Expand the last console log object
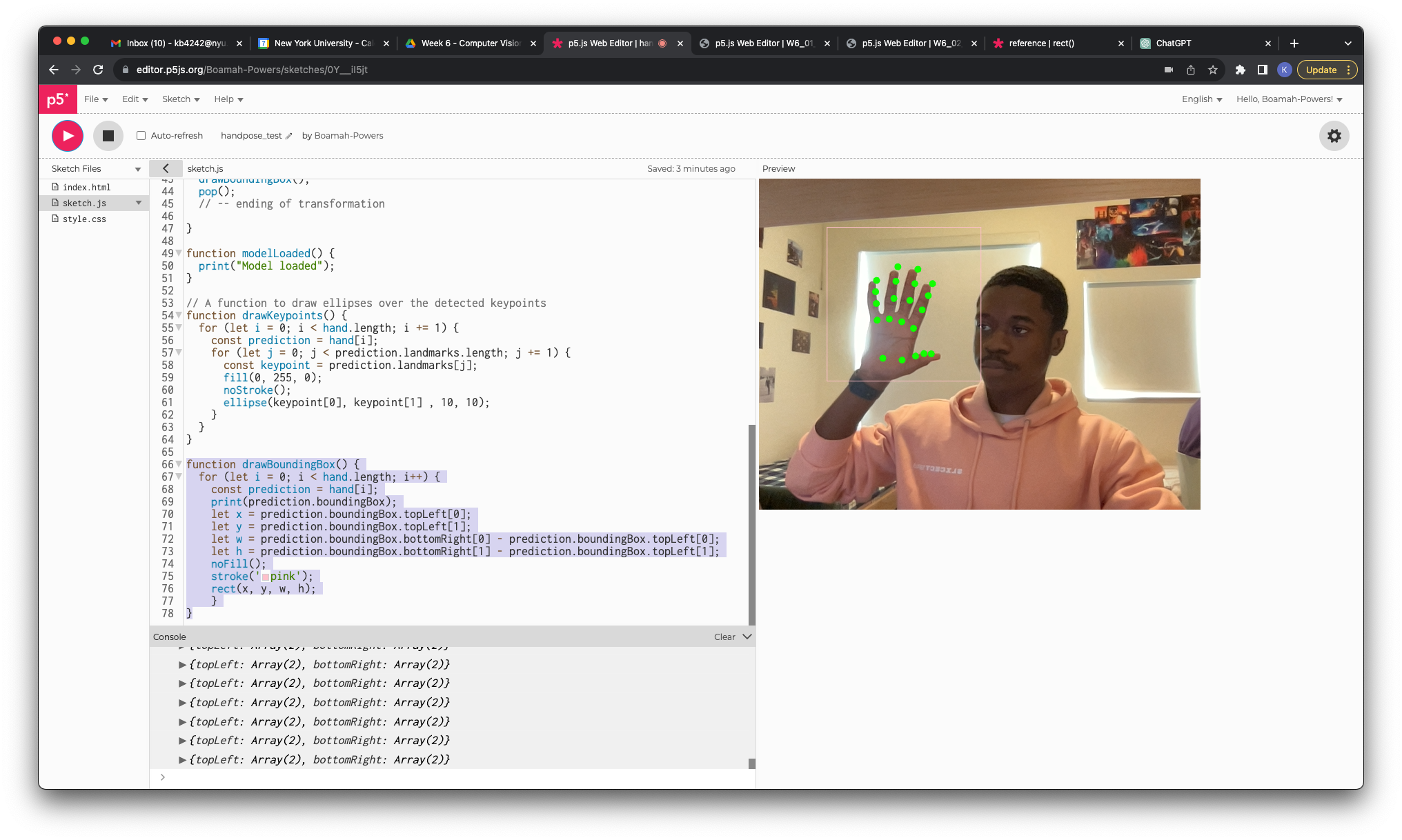The image size is (1402, 840). (182, 760)
